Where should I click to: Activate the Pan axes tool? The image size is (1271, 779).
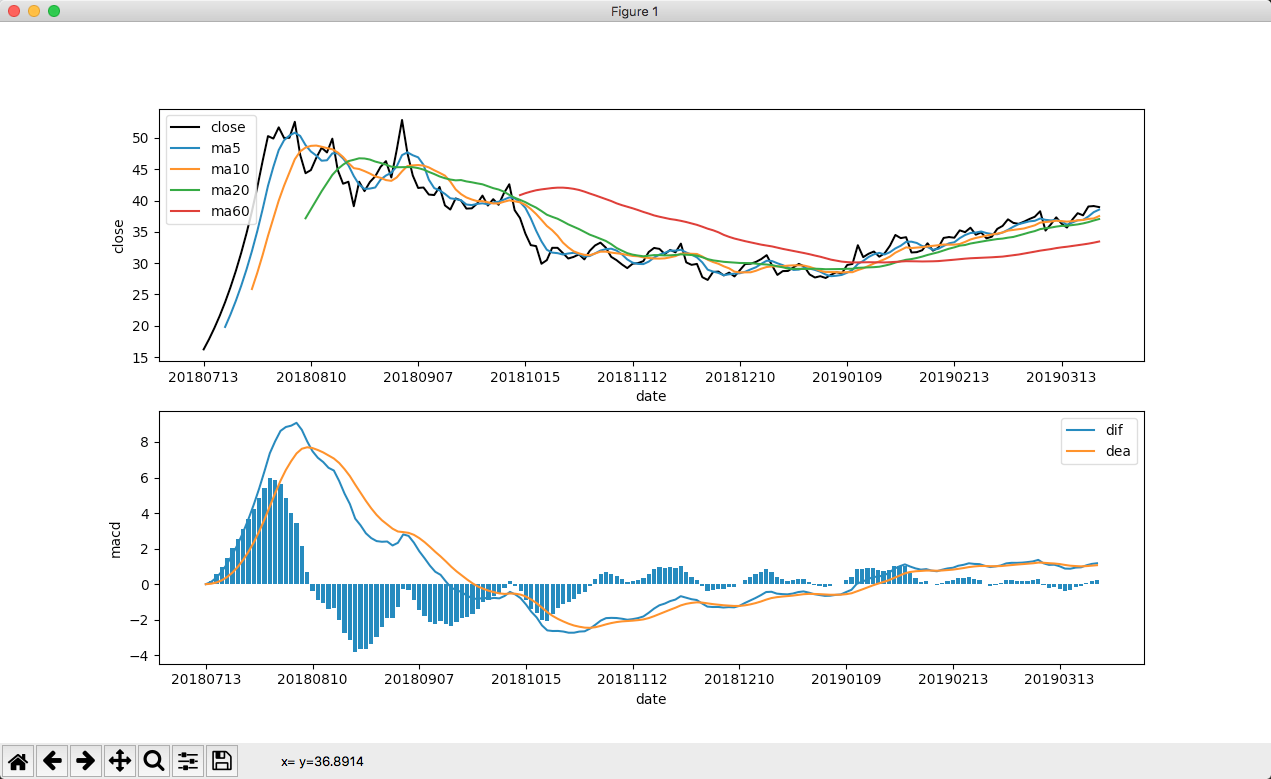[120, 761]
